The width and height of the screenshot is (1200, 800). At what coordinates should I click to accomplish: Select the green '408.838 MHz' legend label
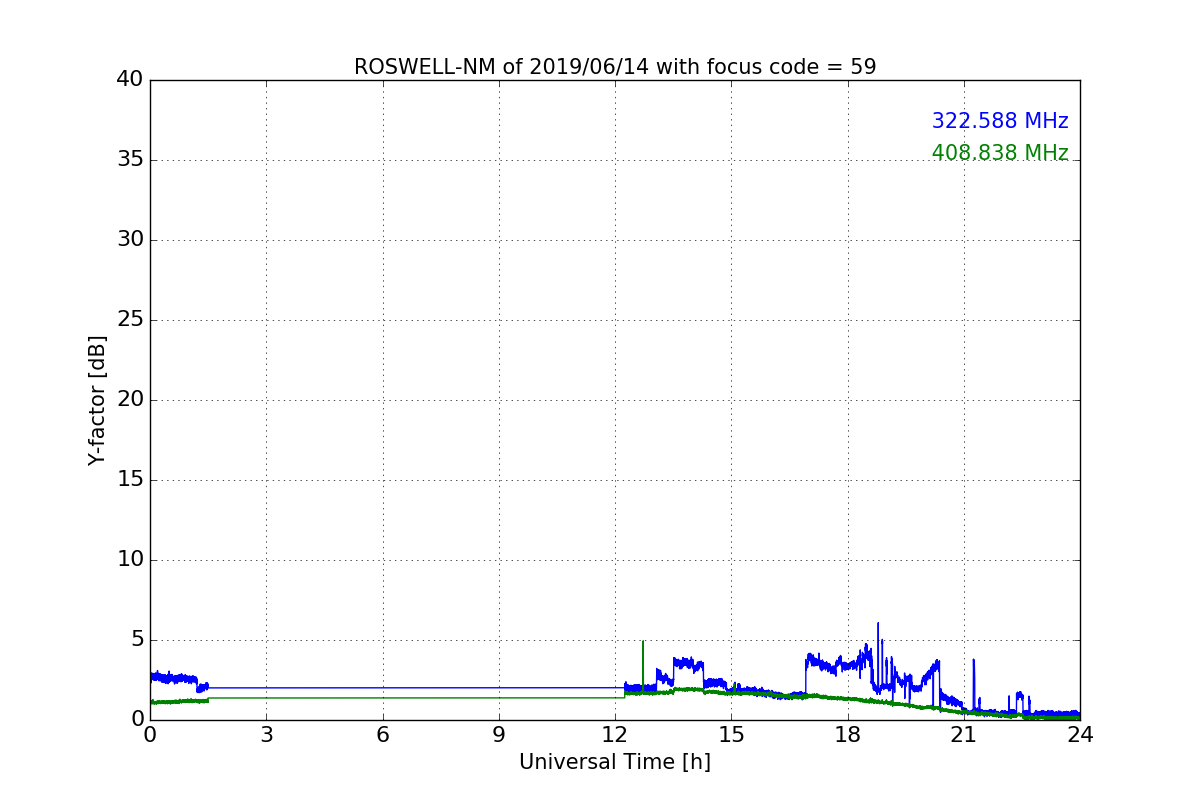1000,153
